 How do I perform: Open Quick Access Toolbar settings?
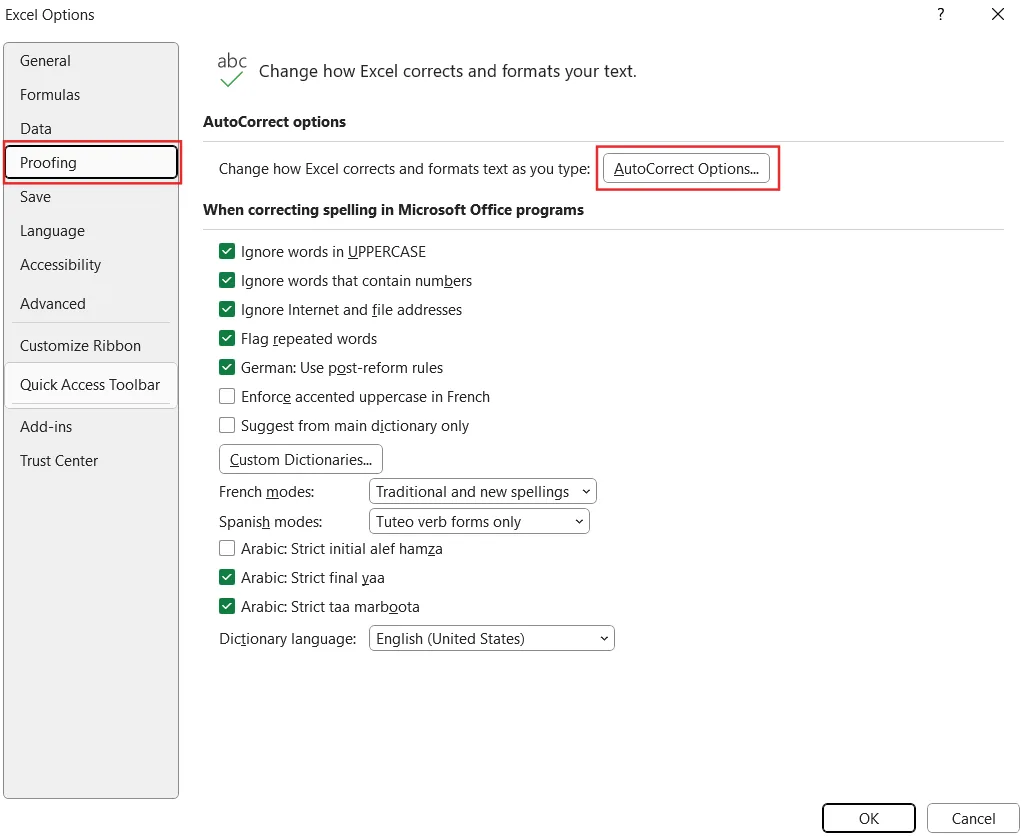[x=91, y=385]
